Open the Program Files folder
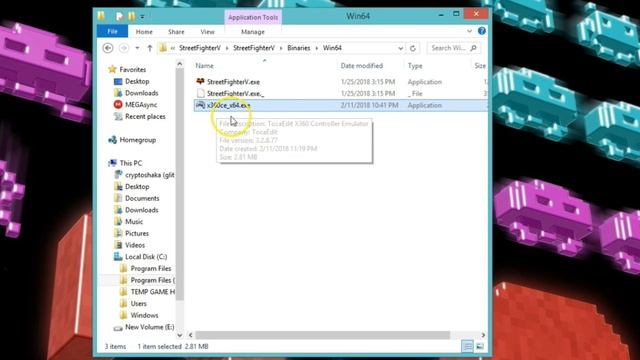The image size is (640, 360). (x=151, y=269)
